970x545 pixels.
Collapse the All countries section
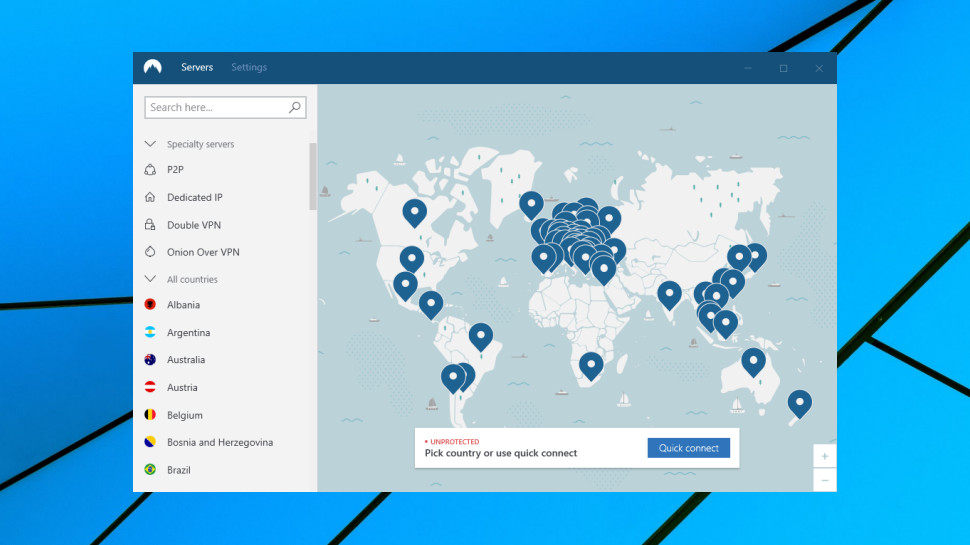(x=150, y=279)
